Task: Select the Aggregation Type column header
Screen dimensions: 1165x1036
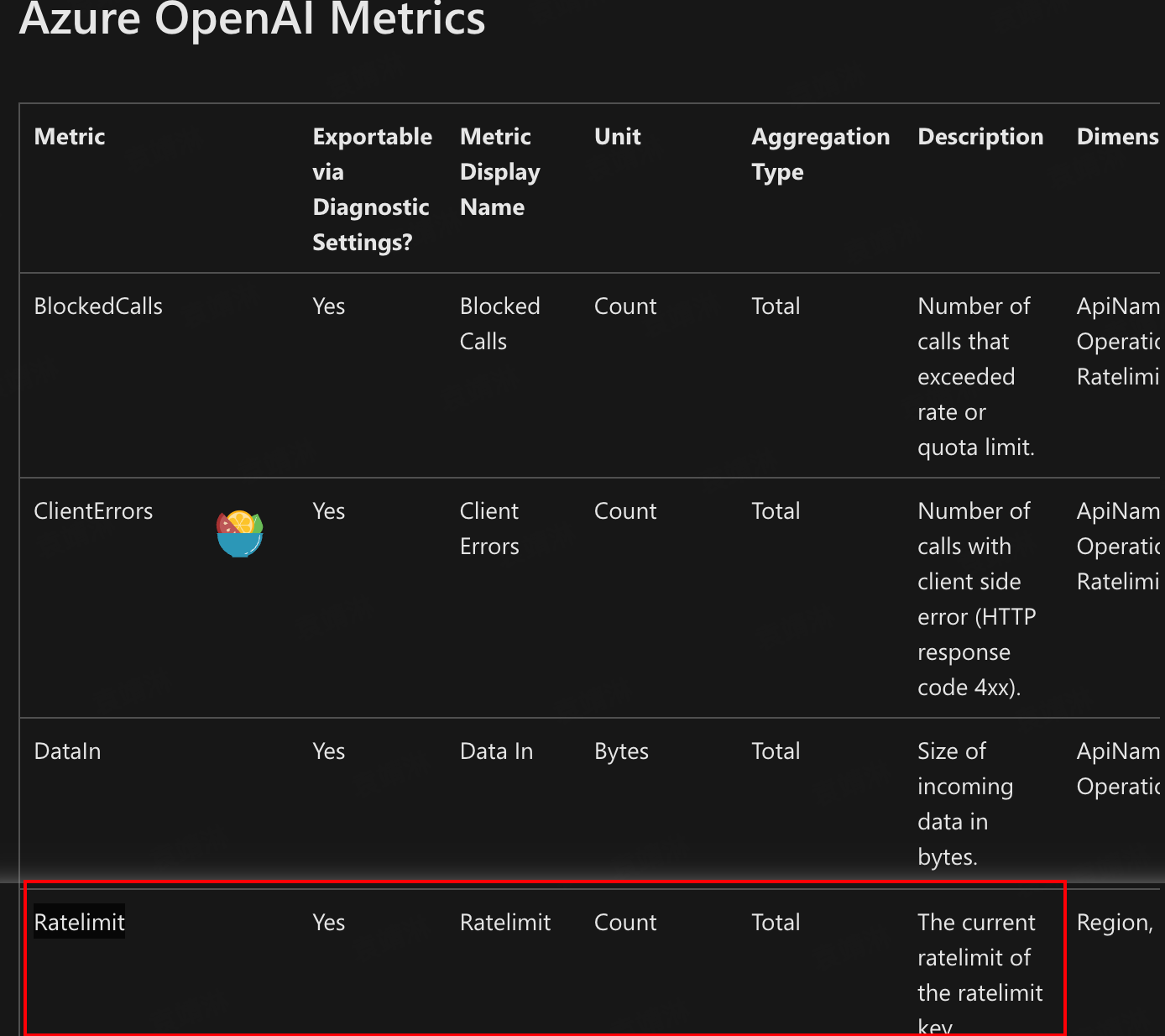Action: 820,154
